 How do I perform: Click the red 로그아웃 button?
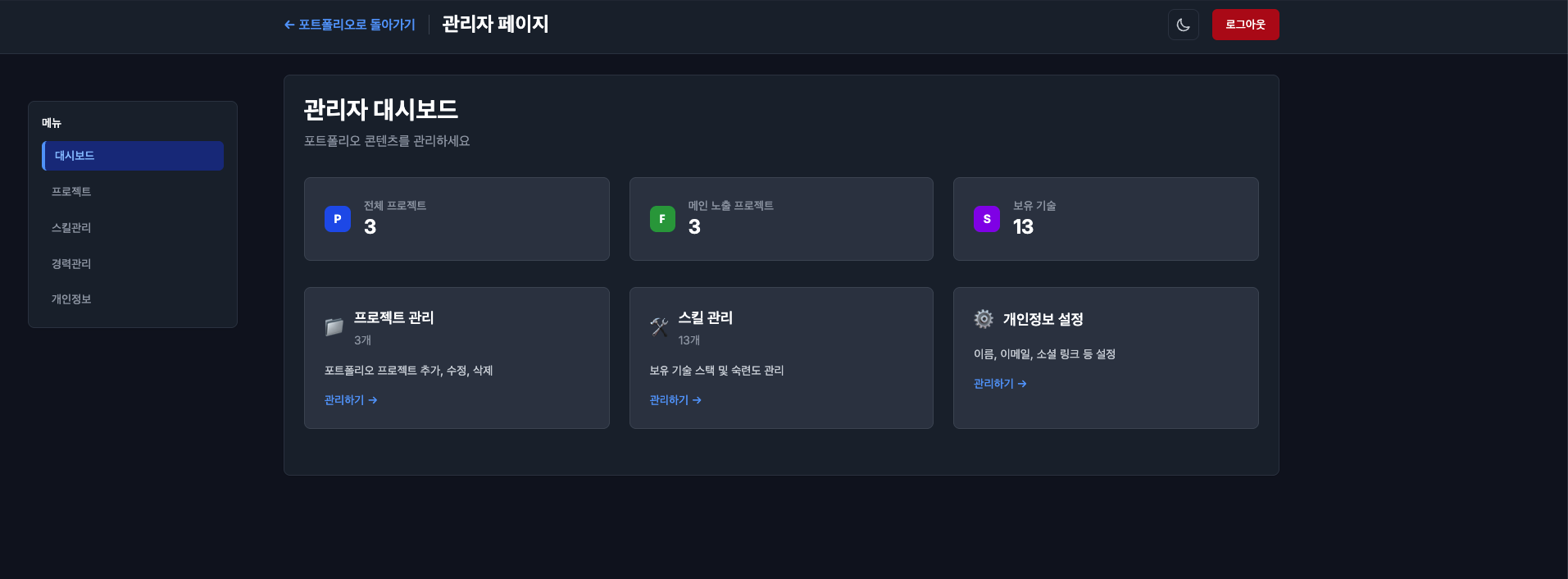[x=1245, y=25]
